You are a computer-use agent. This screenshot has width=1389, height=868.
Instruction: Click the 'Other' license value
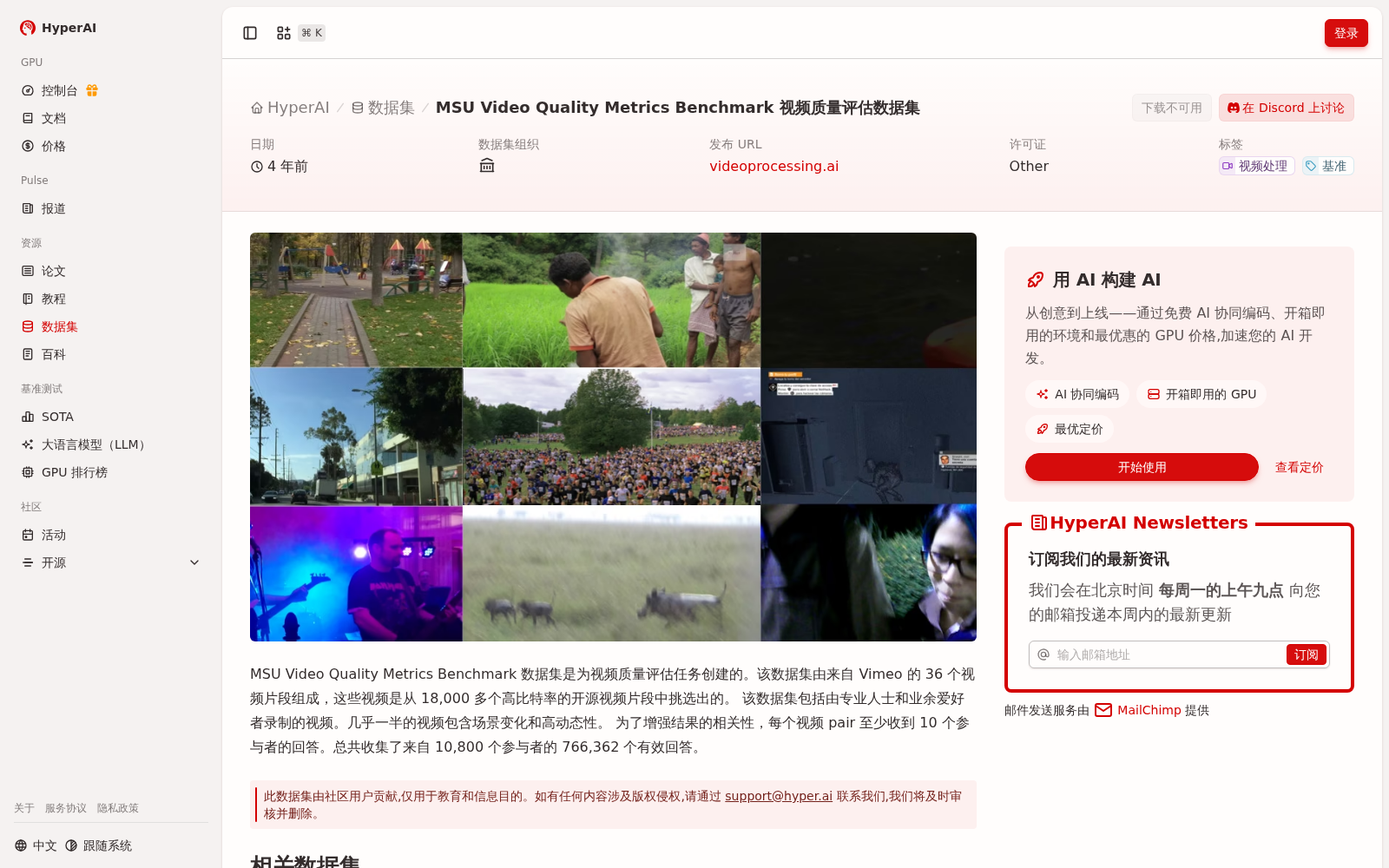coord(1029,166)
